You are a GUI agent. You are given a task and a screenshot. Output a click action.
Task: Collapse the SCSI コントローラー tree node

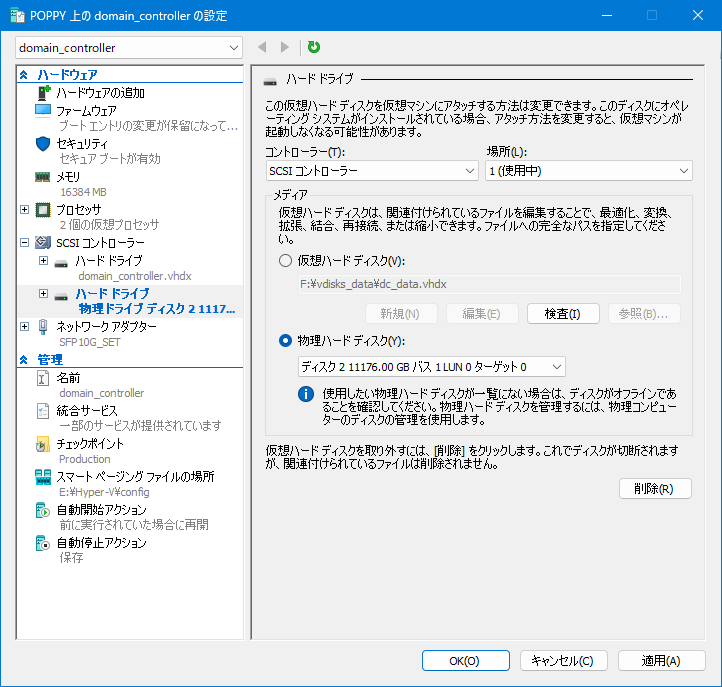(24, 242)
